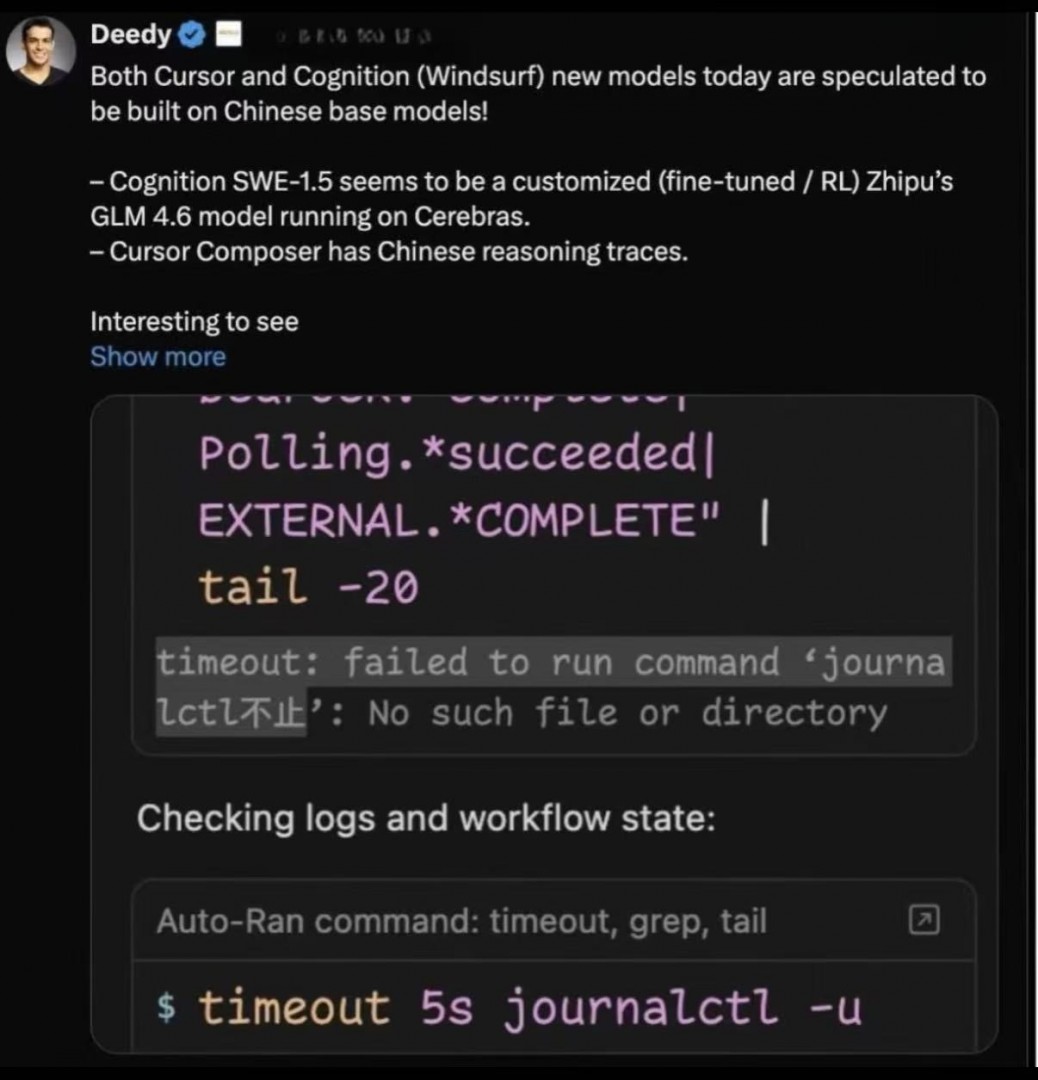
Task: Open the pop-out icon on Auto-Ran command
Action: pyautogui.click(x=923, y=921)
